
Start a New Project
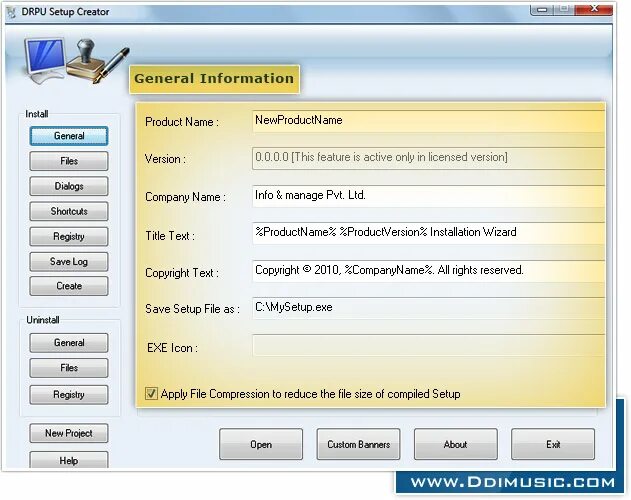69,433
